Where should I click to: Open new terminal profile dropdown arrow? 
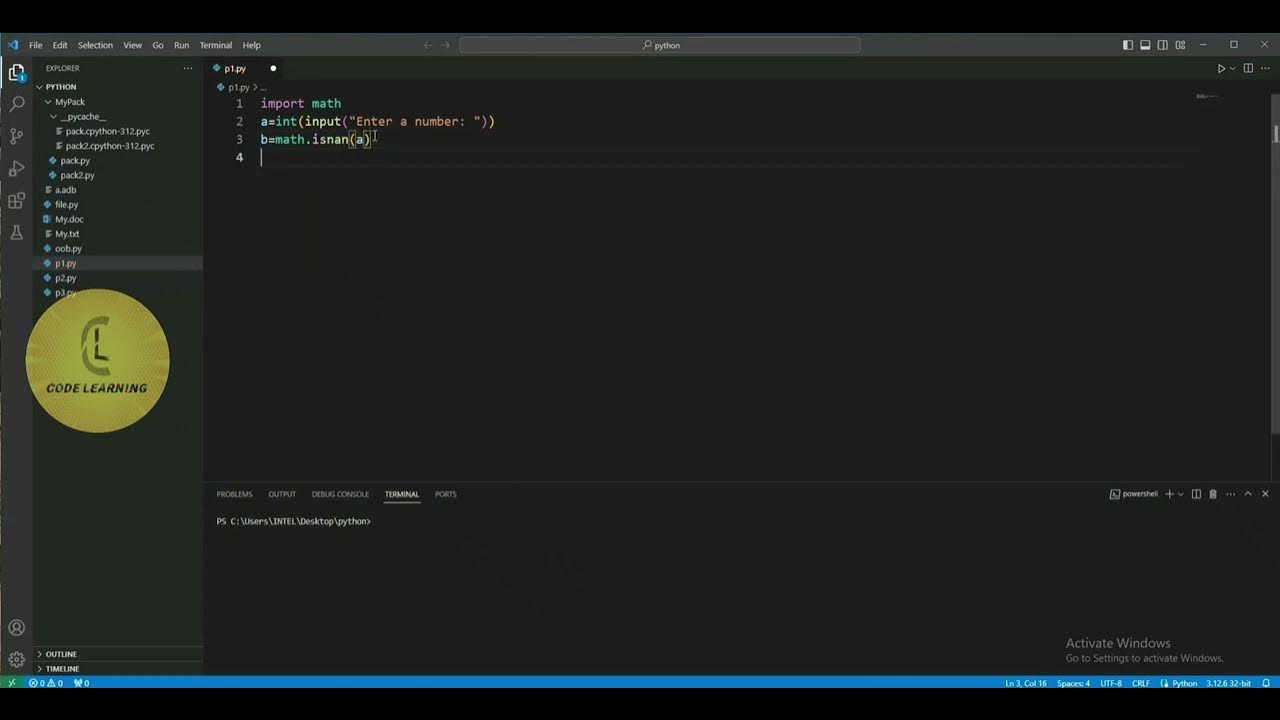[1181, 494]
